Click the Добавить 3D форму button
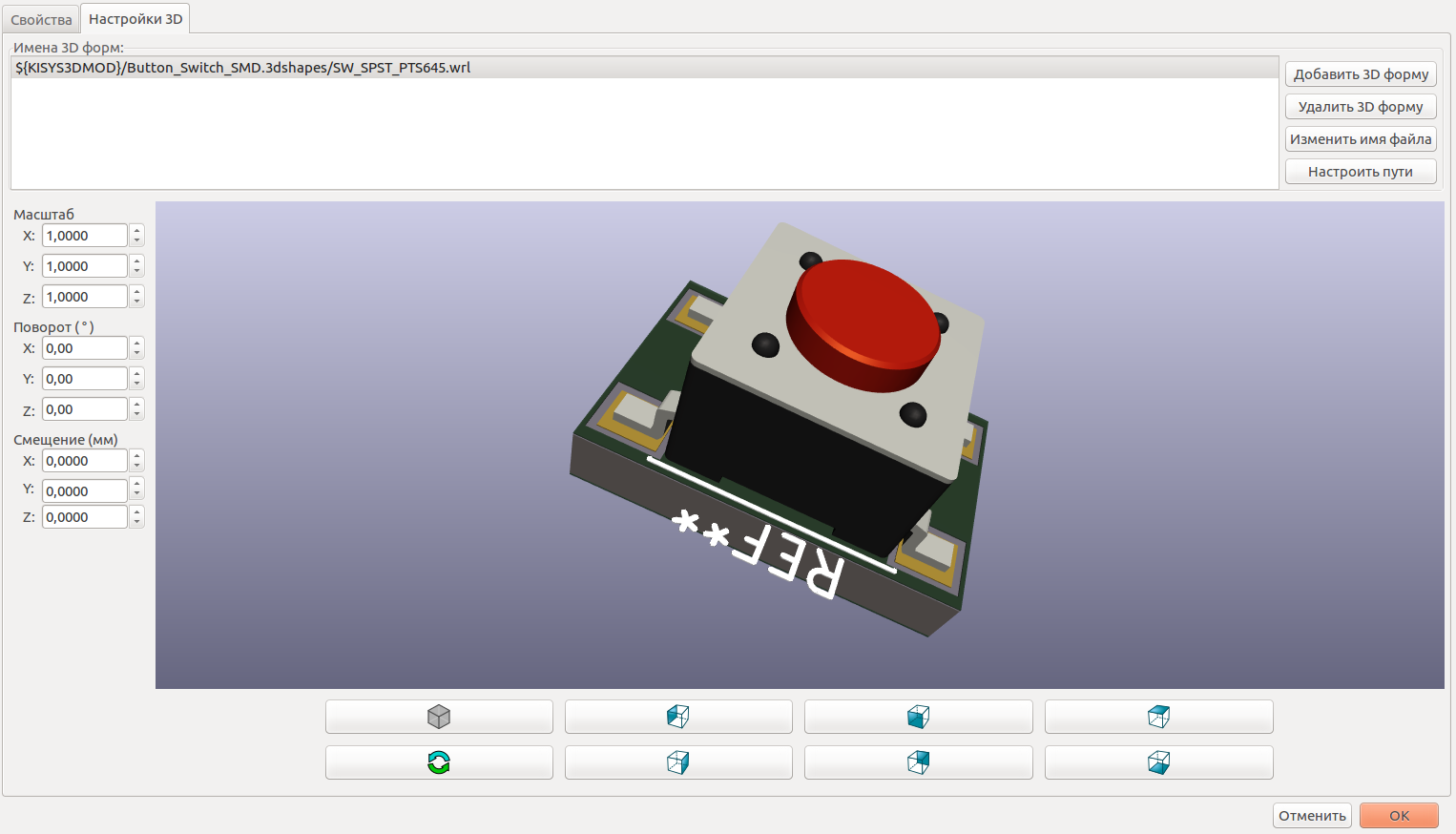This screenshot has height=834, width=1456. 1360,73
